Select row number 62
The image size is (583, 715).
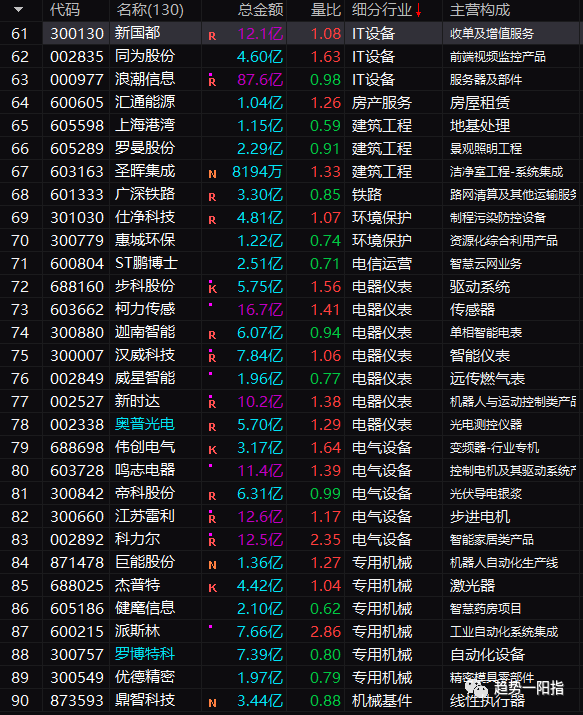pos(20,57)
